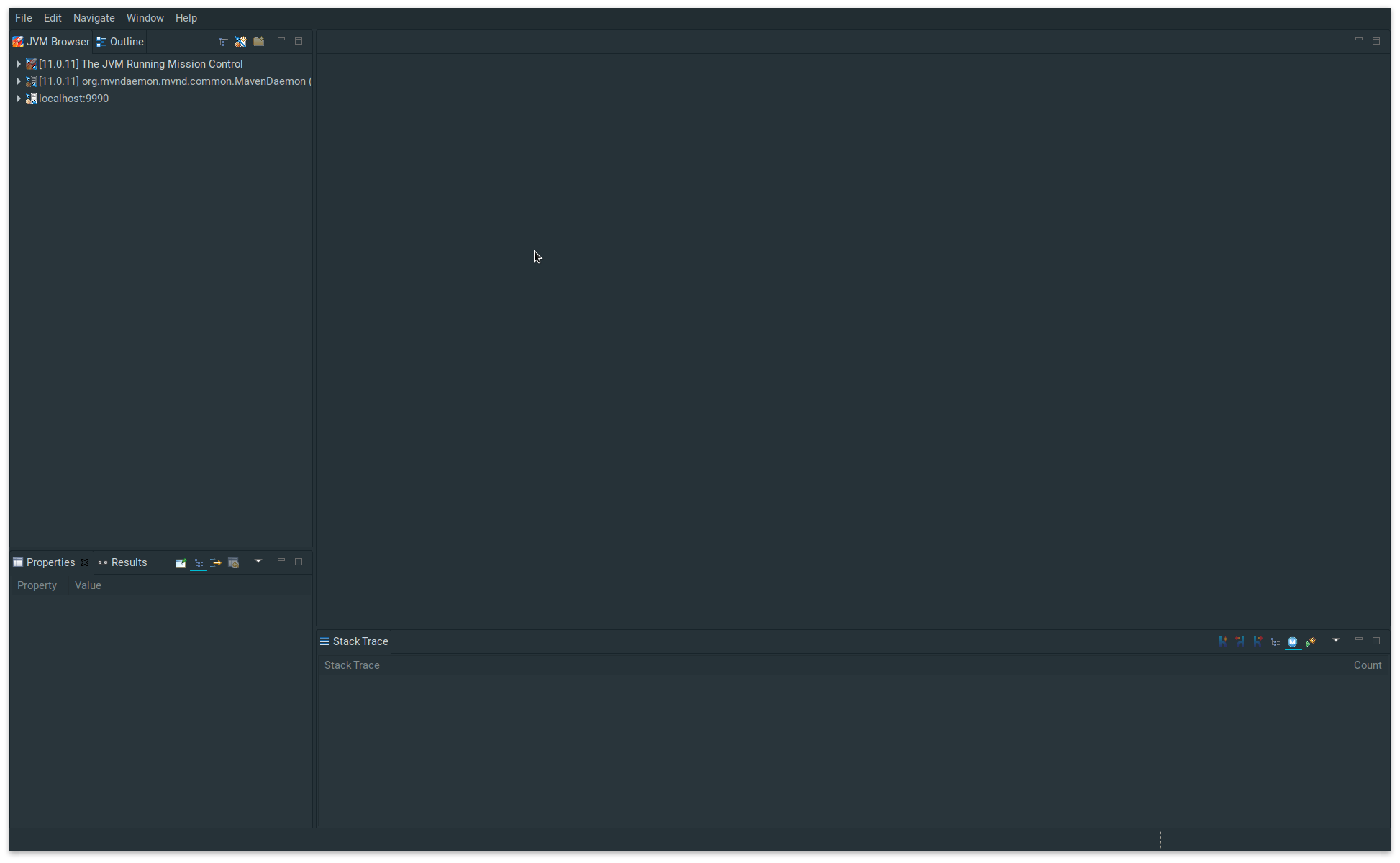Image resolution: width=1400 pixels, height=863 pixels.
Task: Expand the MavenDaemon JVM tree node
Action: (18, 81)
